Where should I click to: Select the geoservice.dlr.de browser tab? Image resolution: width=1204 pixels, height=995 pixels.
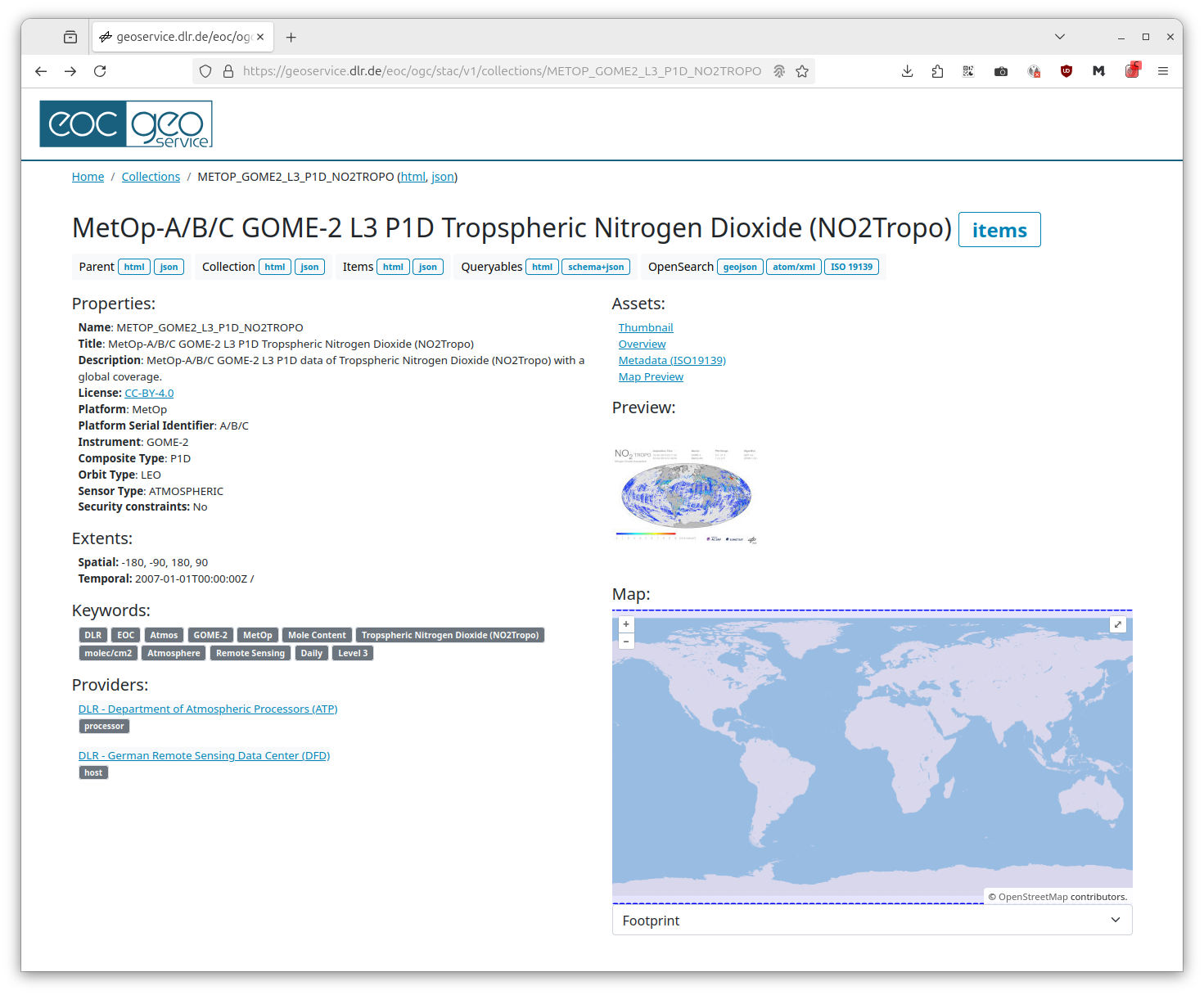183,37
